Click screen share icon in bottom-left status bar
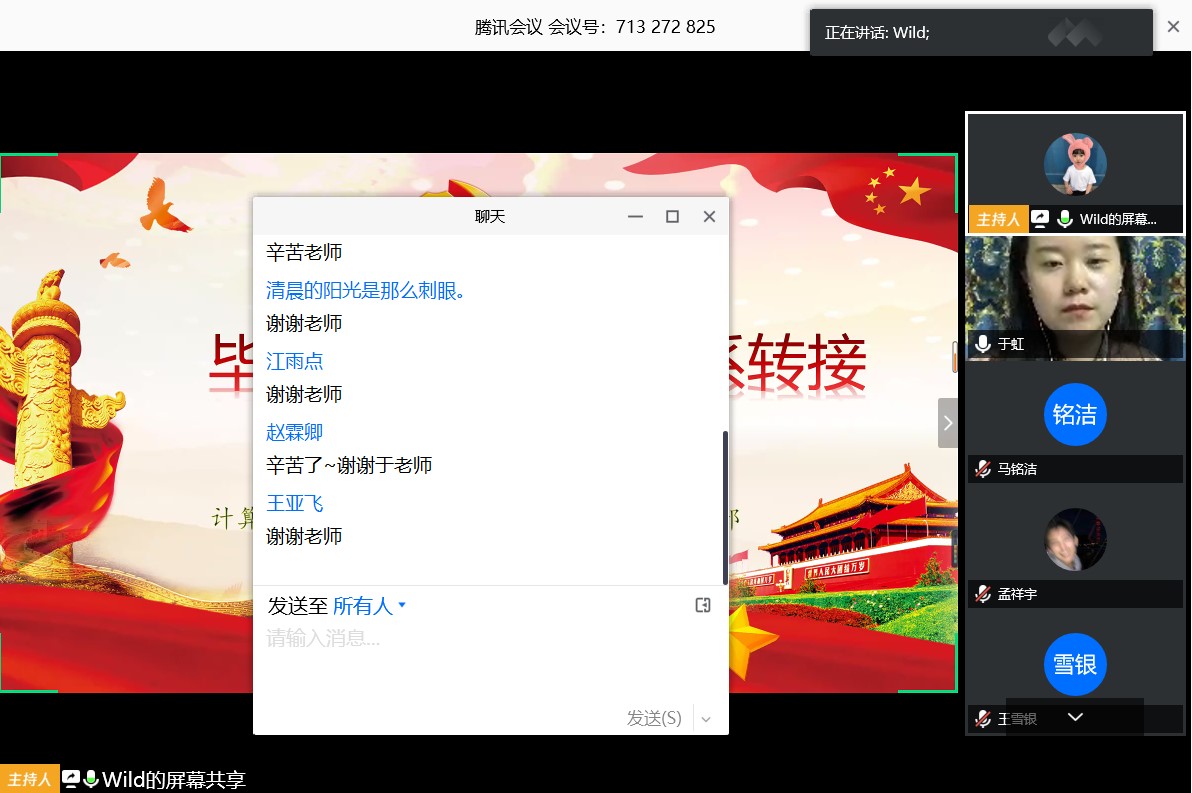 click(x=71, y=779)
